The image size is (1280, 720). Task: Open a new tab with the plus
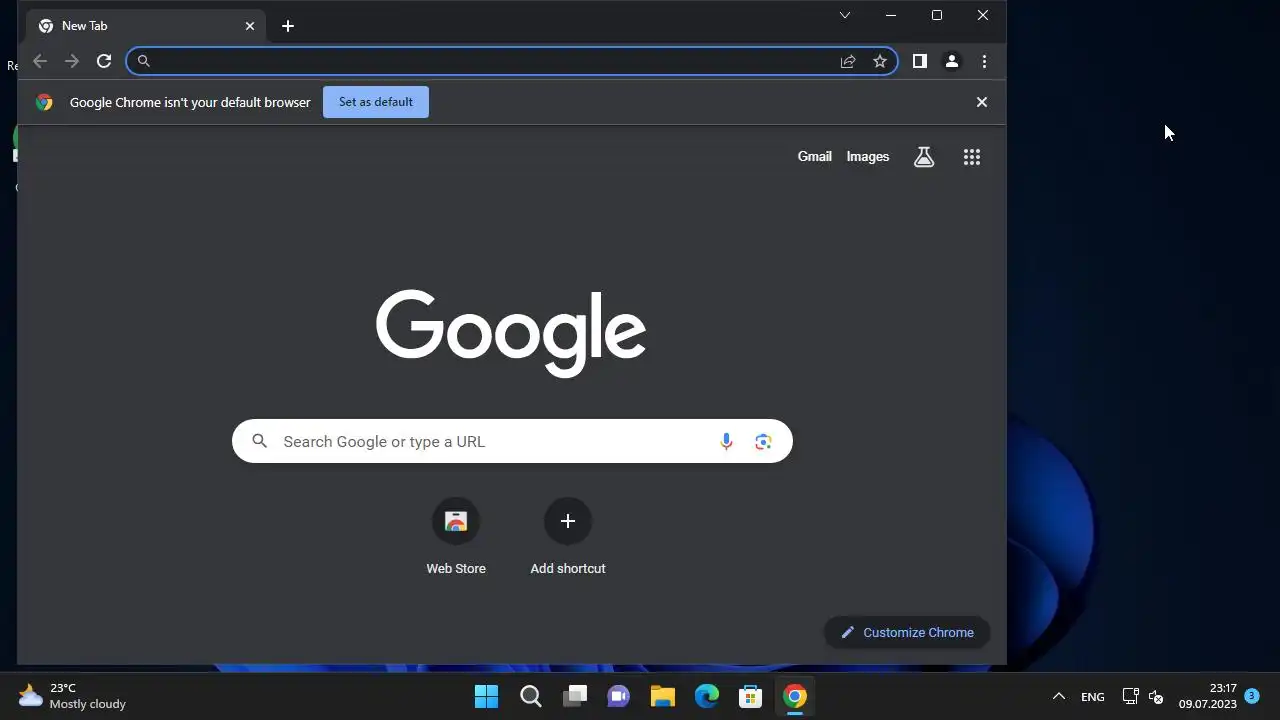pos(288,26)
